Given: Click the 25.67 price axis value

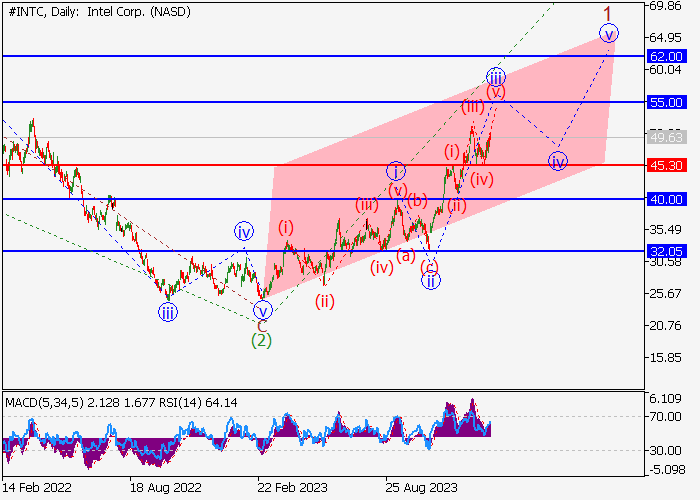Looking at the screenshot, I should pos(665,294).
